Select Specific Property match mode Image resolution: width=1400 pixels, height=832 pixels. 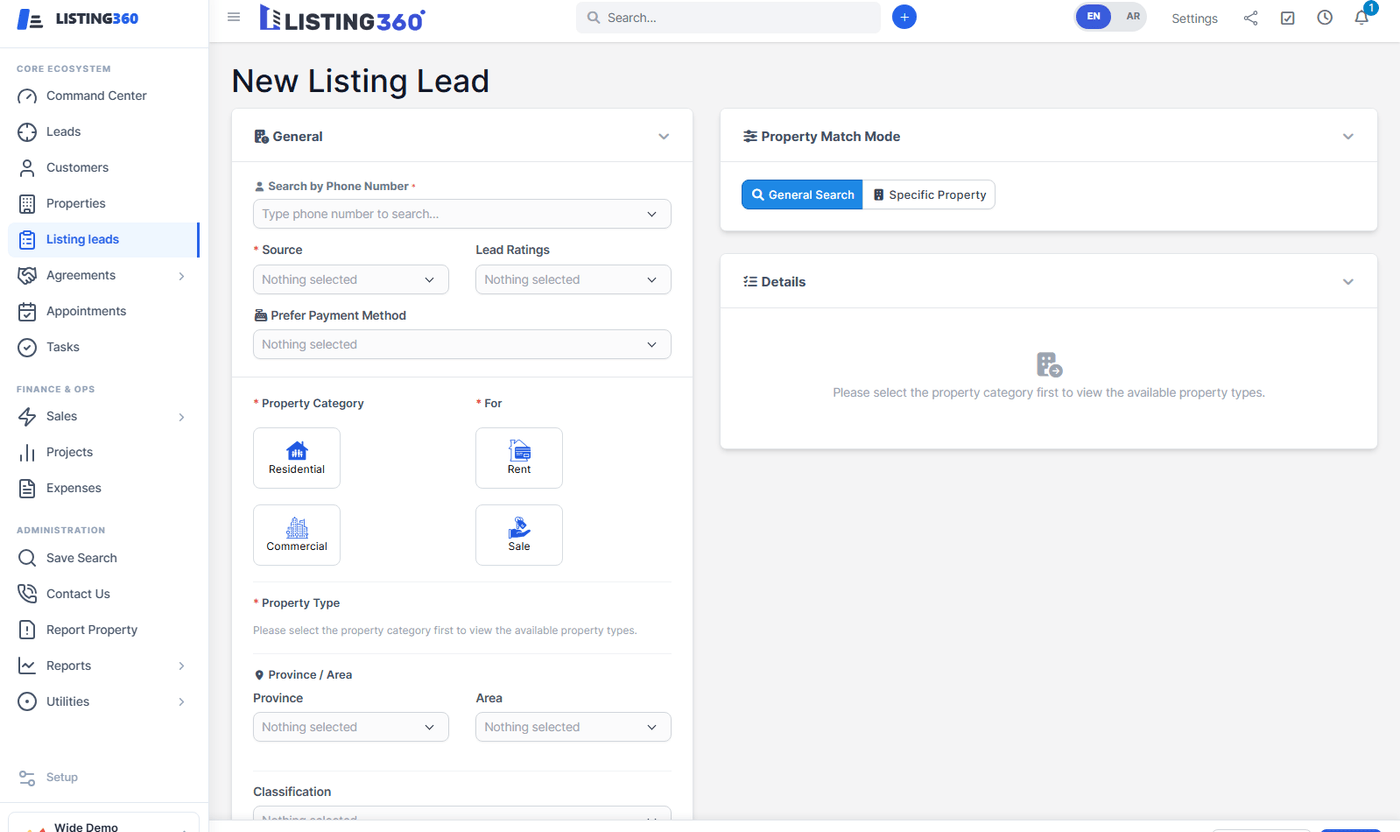point(929,195)
